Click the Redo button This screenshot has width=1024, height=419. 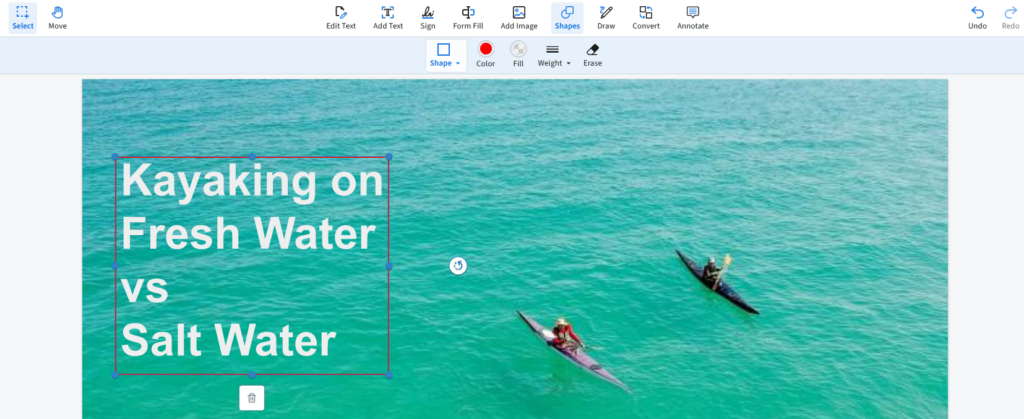1010,17
